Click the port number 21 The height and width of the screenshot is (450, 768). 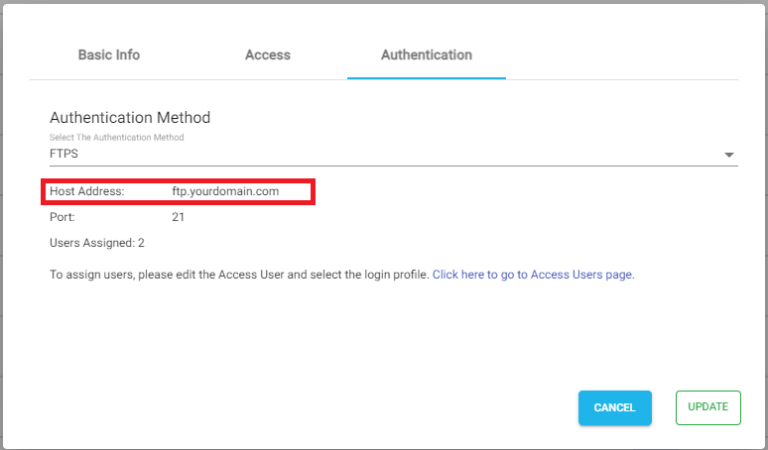click(x=178, y=217)
